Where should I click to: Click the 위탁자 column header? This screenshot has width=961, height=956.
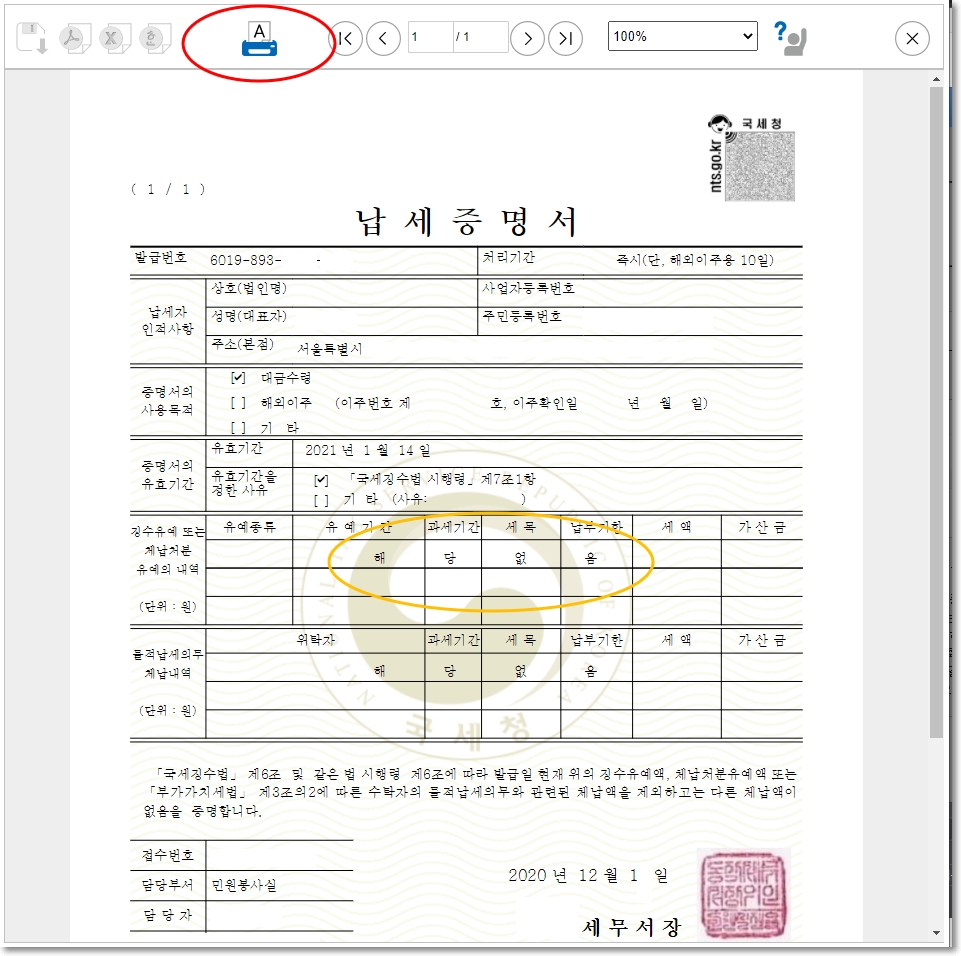316,640
